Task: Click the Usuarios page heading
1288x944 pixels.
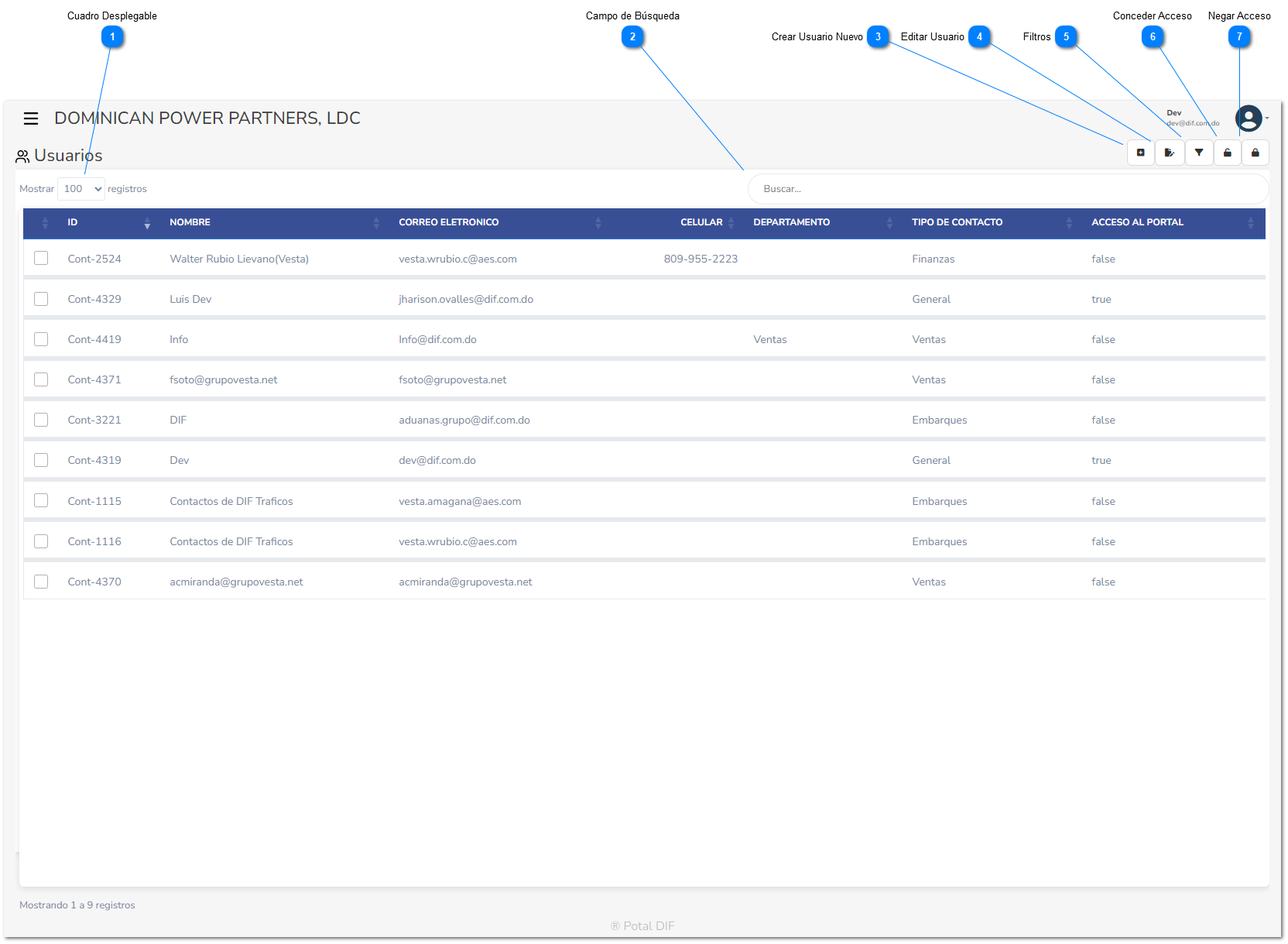Action: (68, 156)
